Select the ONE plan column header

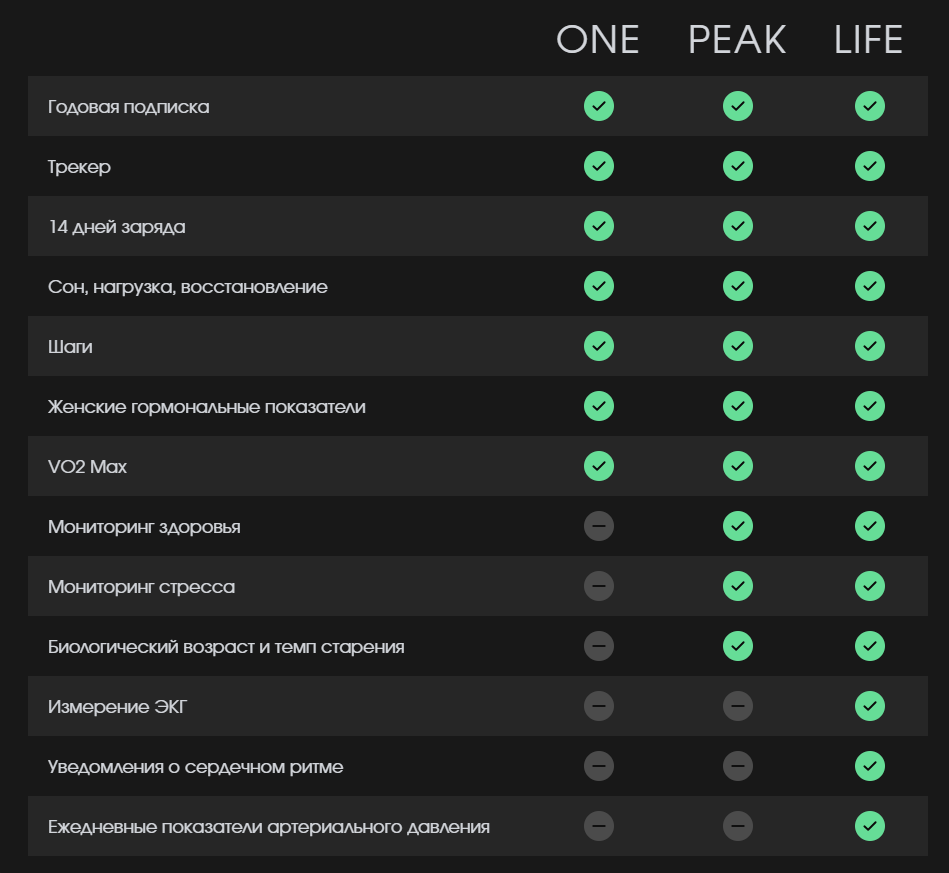tap(598, 40)
